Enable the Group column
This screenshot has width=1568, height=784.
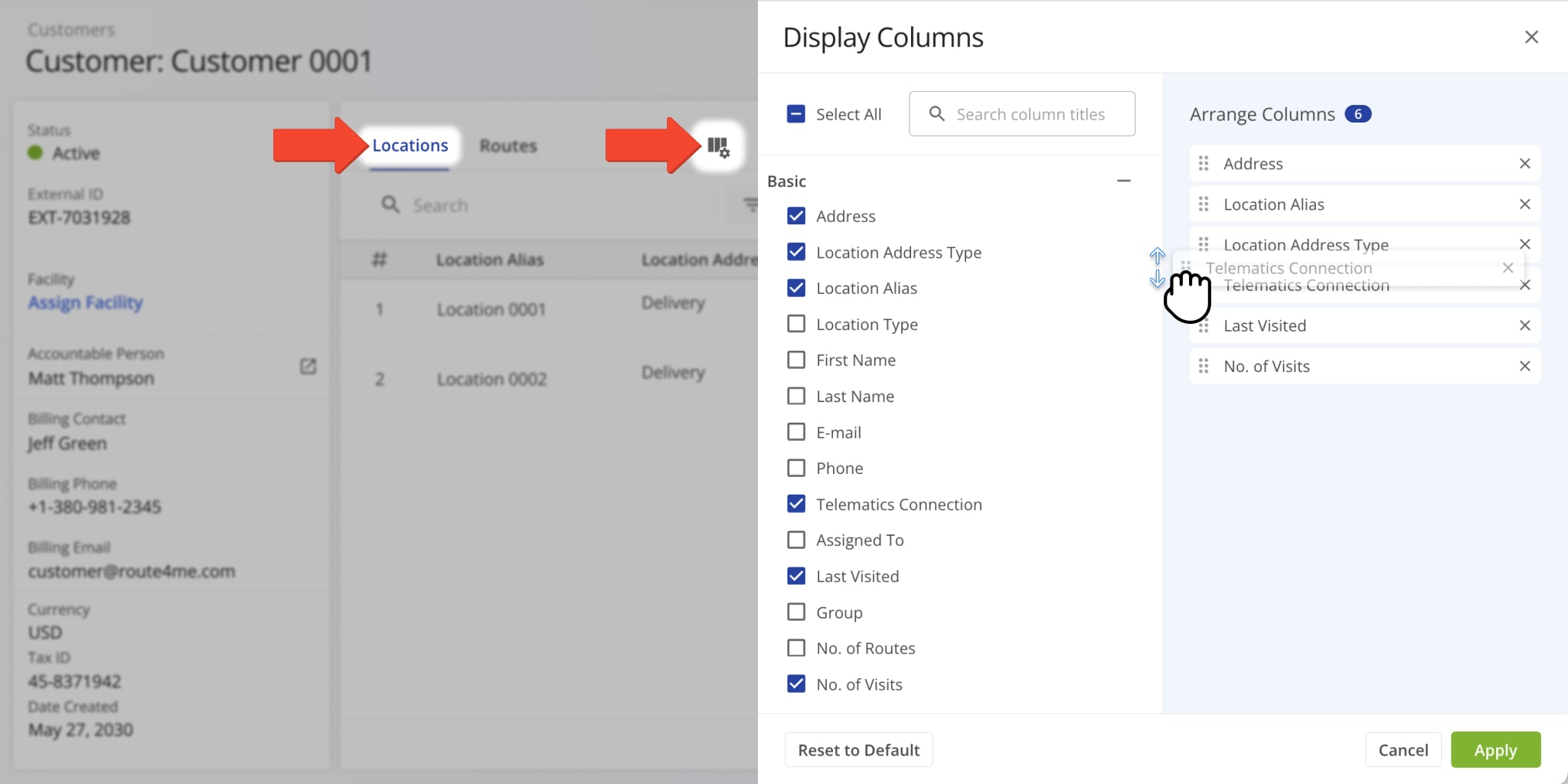(x=796, y=612)
